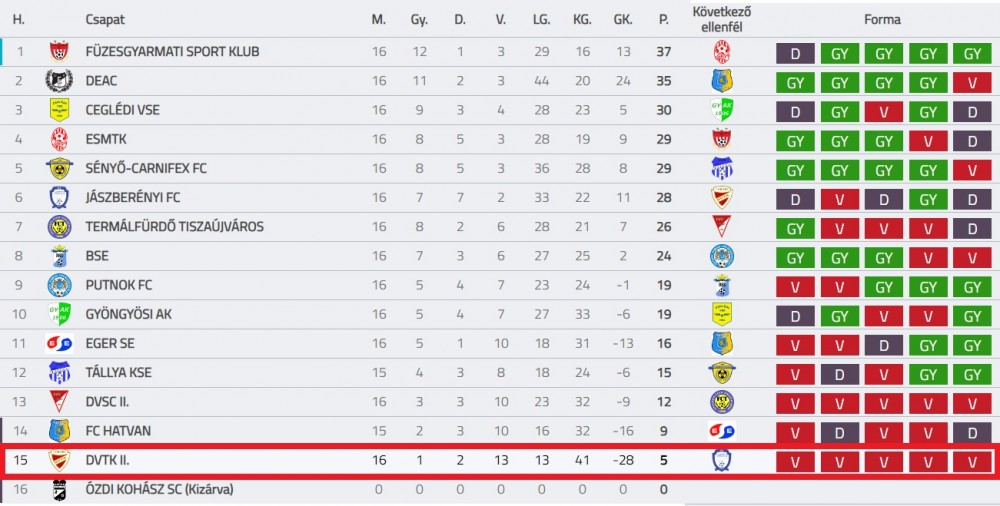Select the Ózdi Kohász SC crest

[59, 489]
